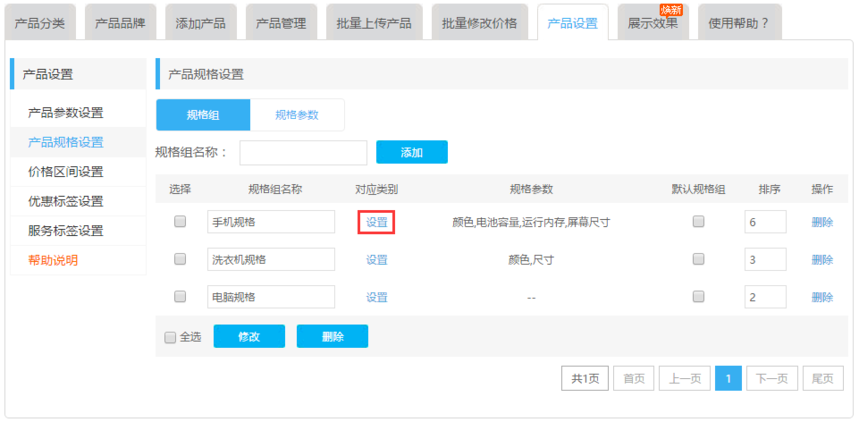
Task: Click the 共1页 page count box
Action: point(585,378)
